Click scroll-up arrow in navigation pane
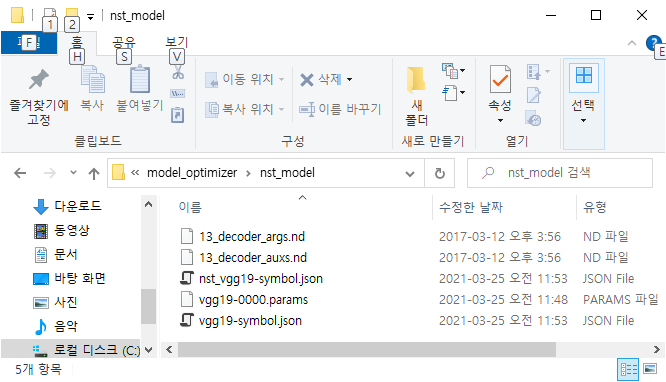666x382 pixels. (x=148, y=205)
